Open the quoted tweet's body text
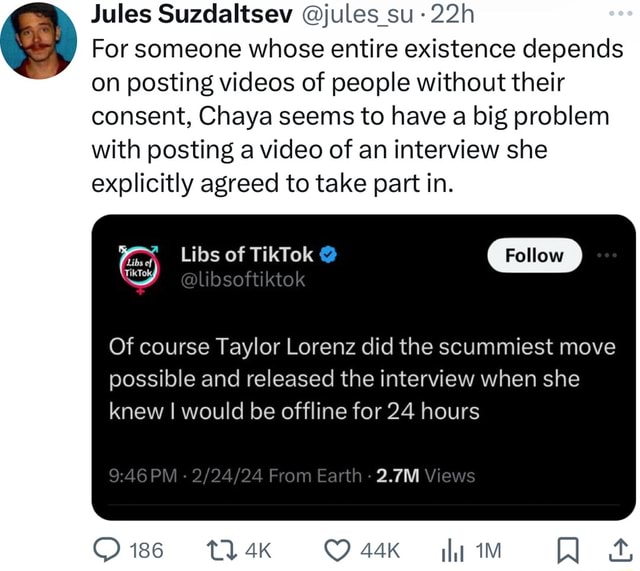The width and height of the screenshot is (640, 571). tap(360, 379)
